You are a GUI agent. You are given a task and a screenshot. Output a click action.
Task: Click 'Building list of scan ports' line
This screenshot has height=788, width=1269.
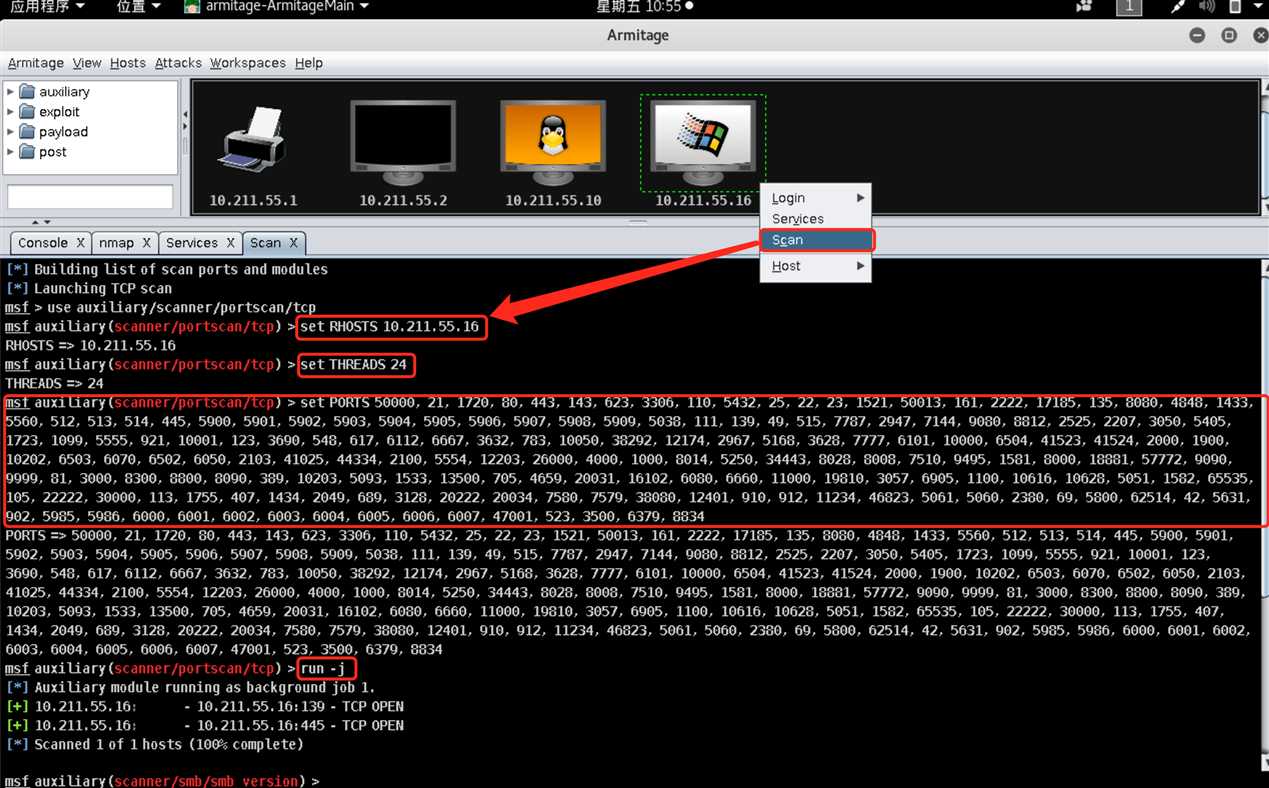tap(167, 270)
